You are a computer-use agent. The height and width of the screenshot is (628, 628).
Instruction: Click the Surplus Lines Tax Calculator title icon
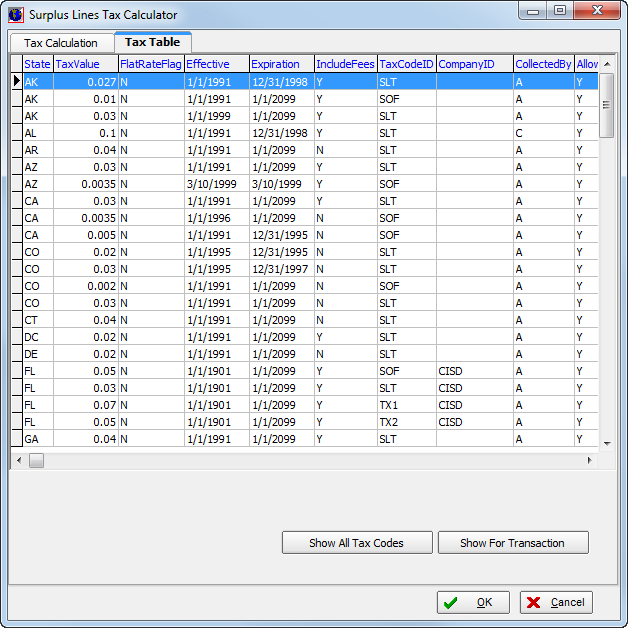coord(15,15)
